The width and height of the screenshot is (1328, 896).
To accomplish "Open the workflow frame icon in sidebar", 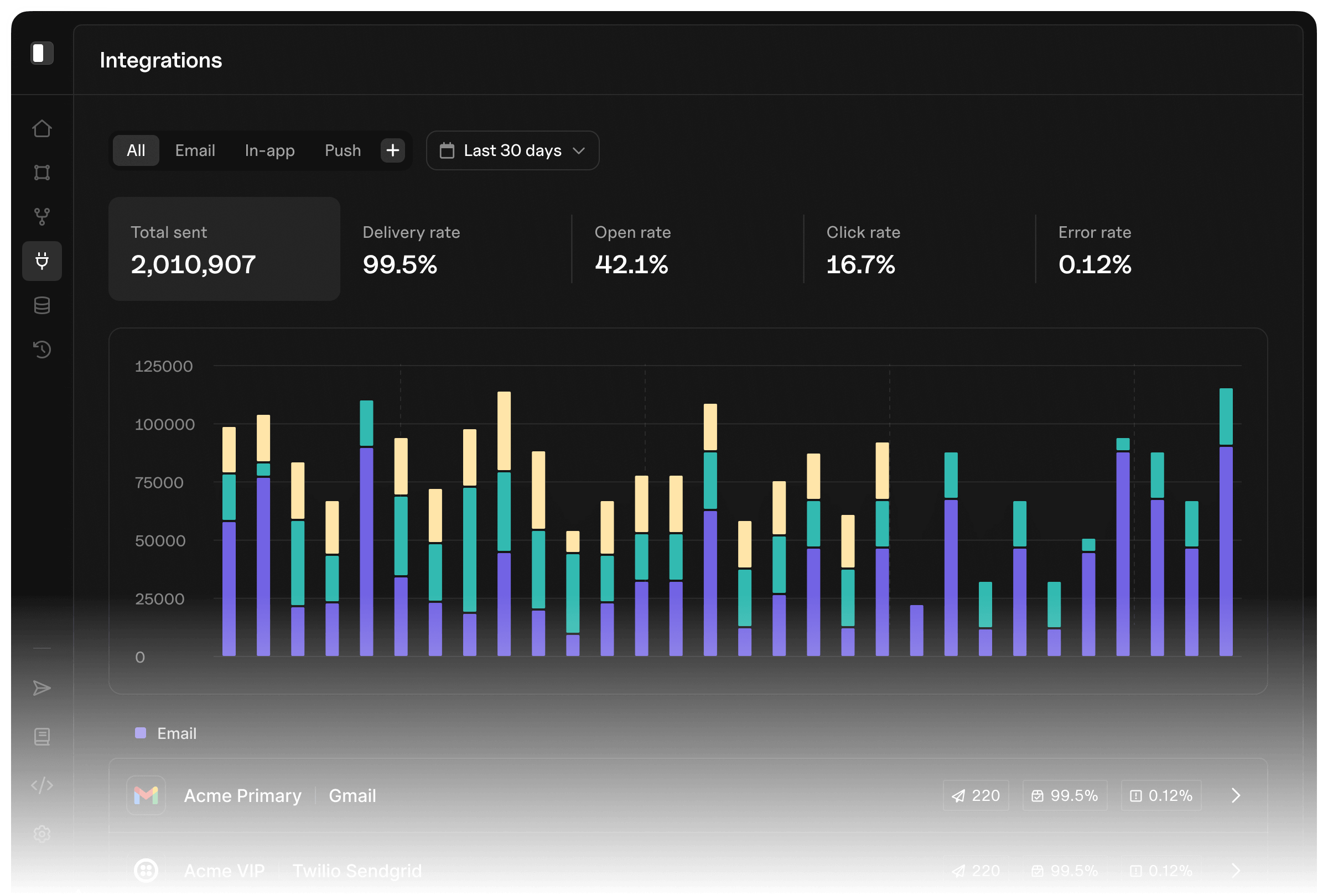I will pyautogui.click(x=41, y=173).
